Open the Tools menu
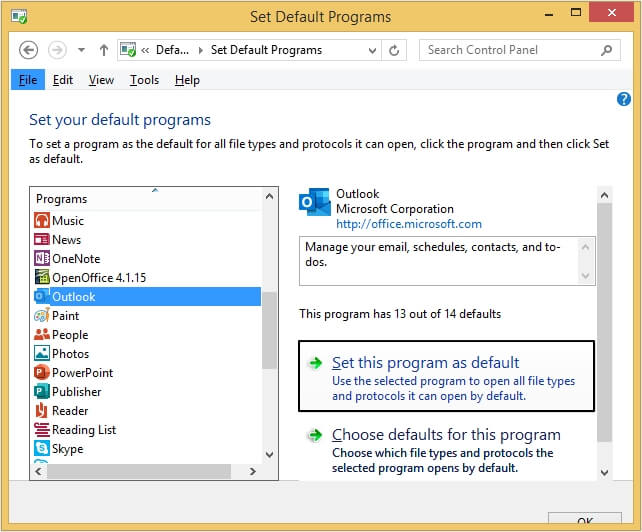Image resolution: width=642 pixels, height=532 pixels. pyautogui.click(x=144, y=80)
